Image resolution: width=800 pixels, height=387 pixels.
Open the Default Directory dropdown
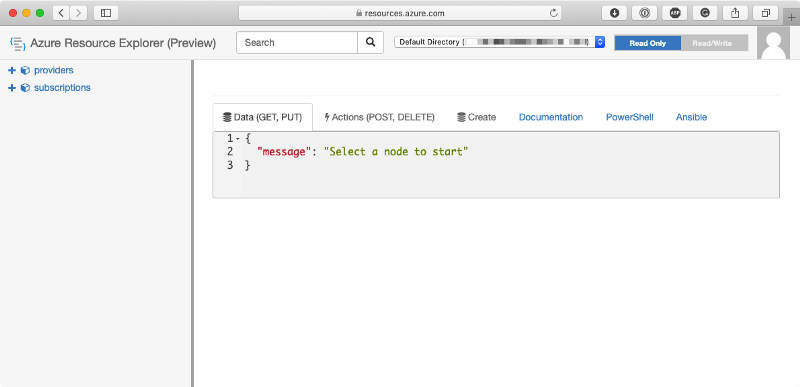coord(499,42)
